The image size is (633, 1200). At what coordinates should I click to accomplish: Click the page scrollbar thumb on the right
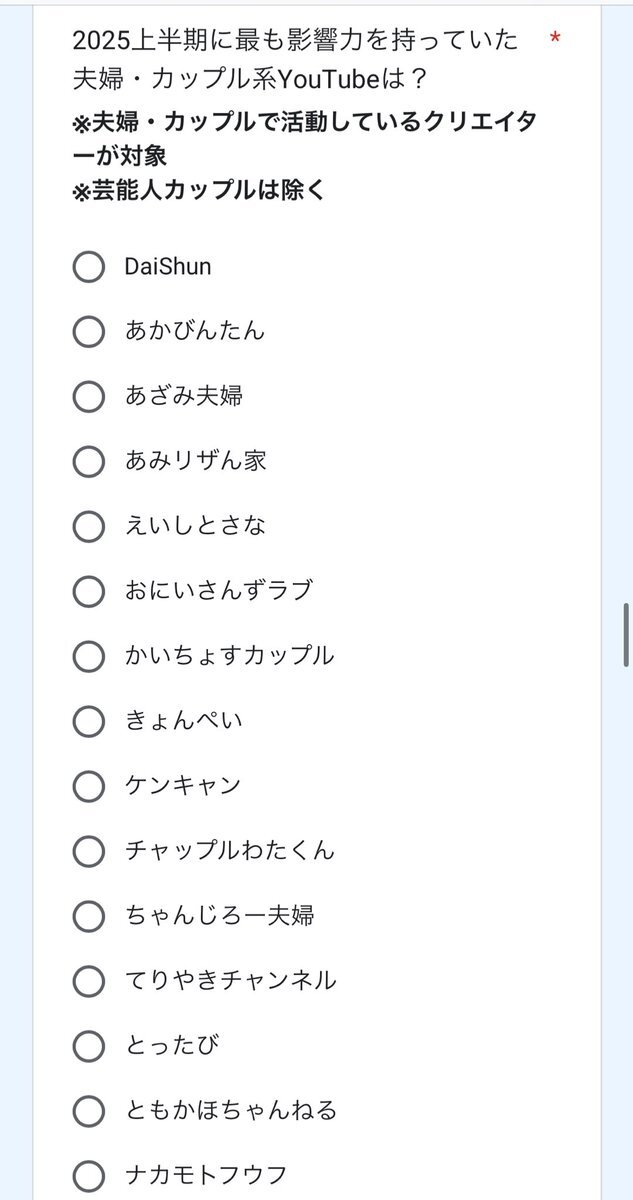[627, 628]
